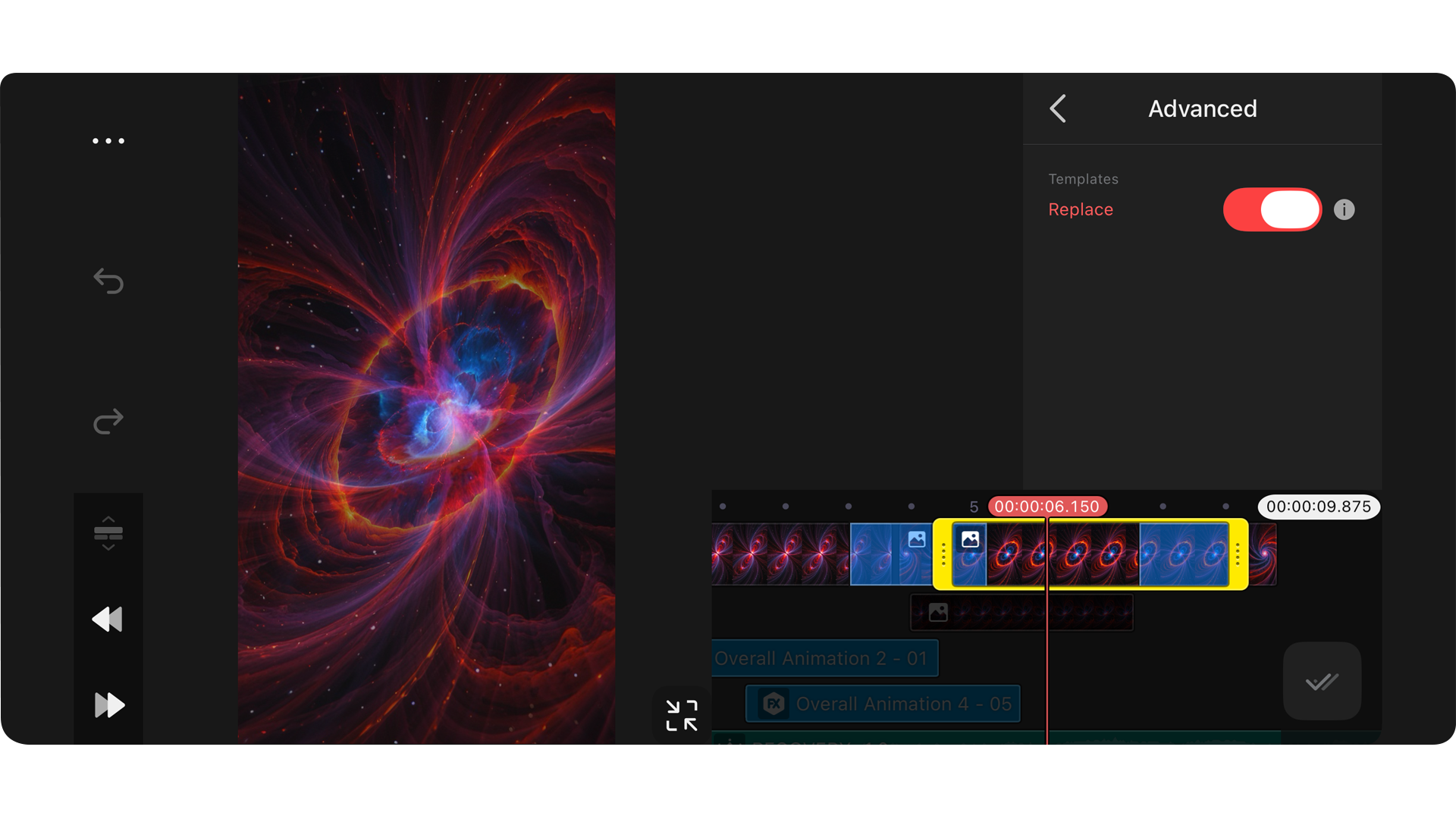Click the Replace label text
Screen dimensions: 1456x819
[1081, 209]
